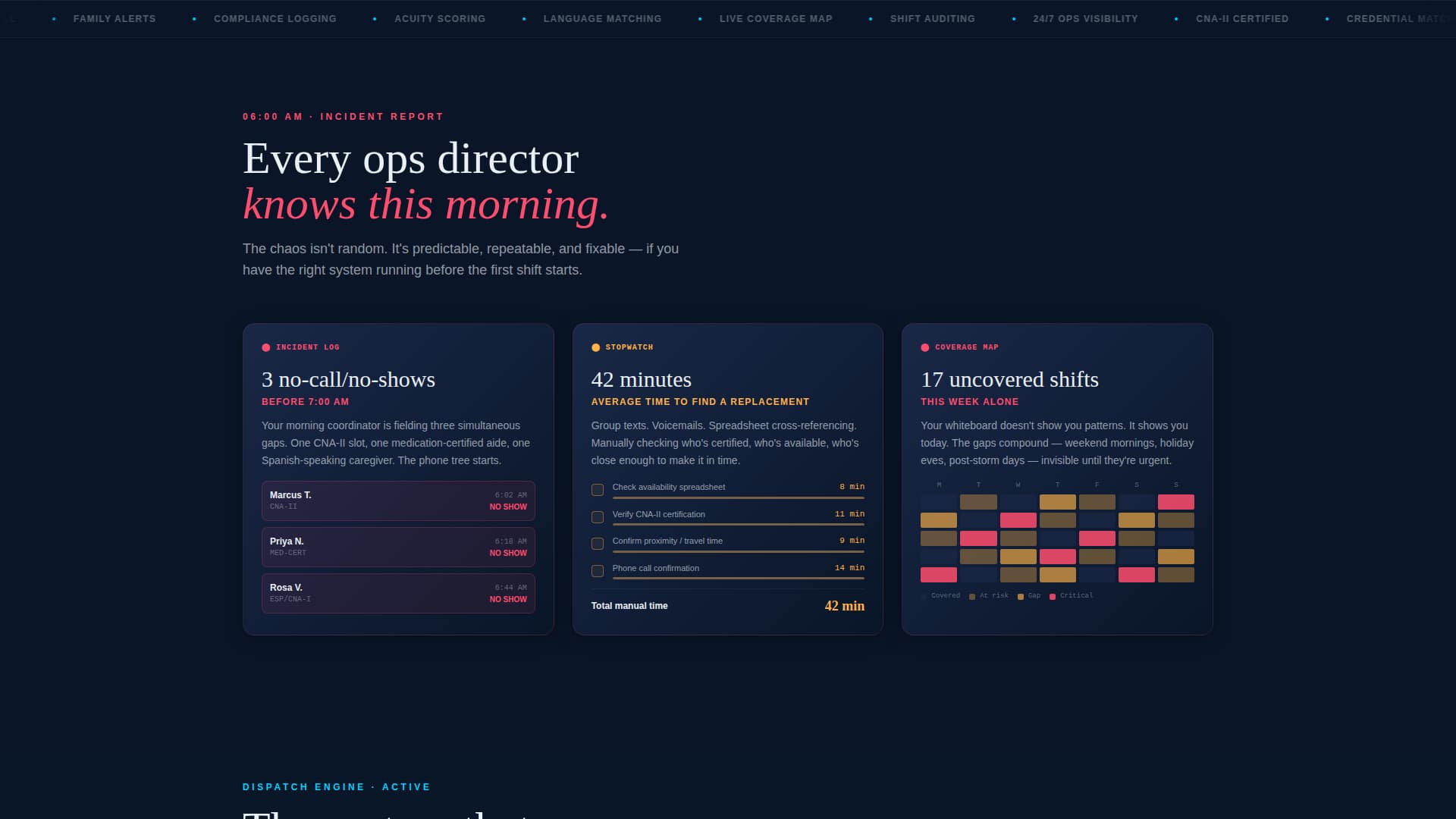Click the 3 no-call/no-shows heading
The width and height of the screenshot is (1456, 819).
tap(348, 379)
